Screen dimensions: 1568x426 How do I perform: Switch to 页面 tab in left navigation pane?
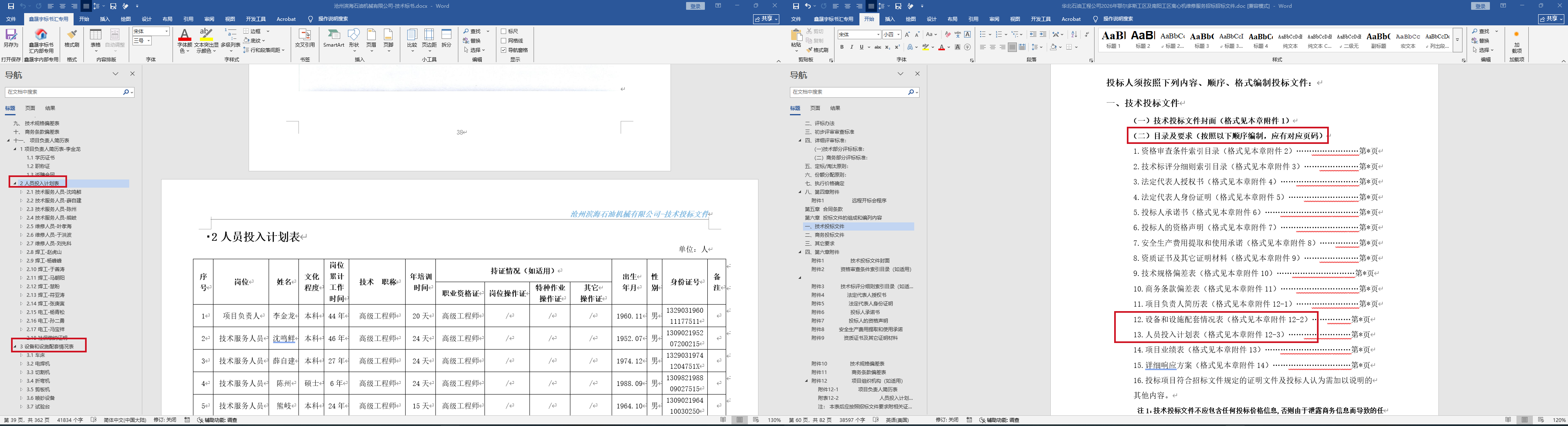coord(30,108)
